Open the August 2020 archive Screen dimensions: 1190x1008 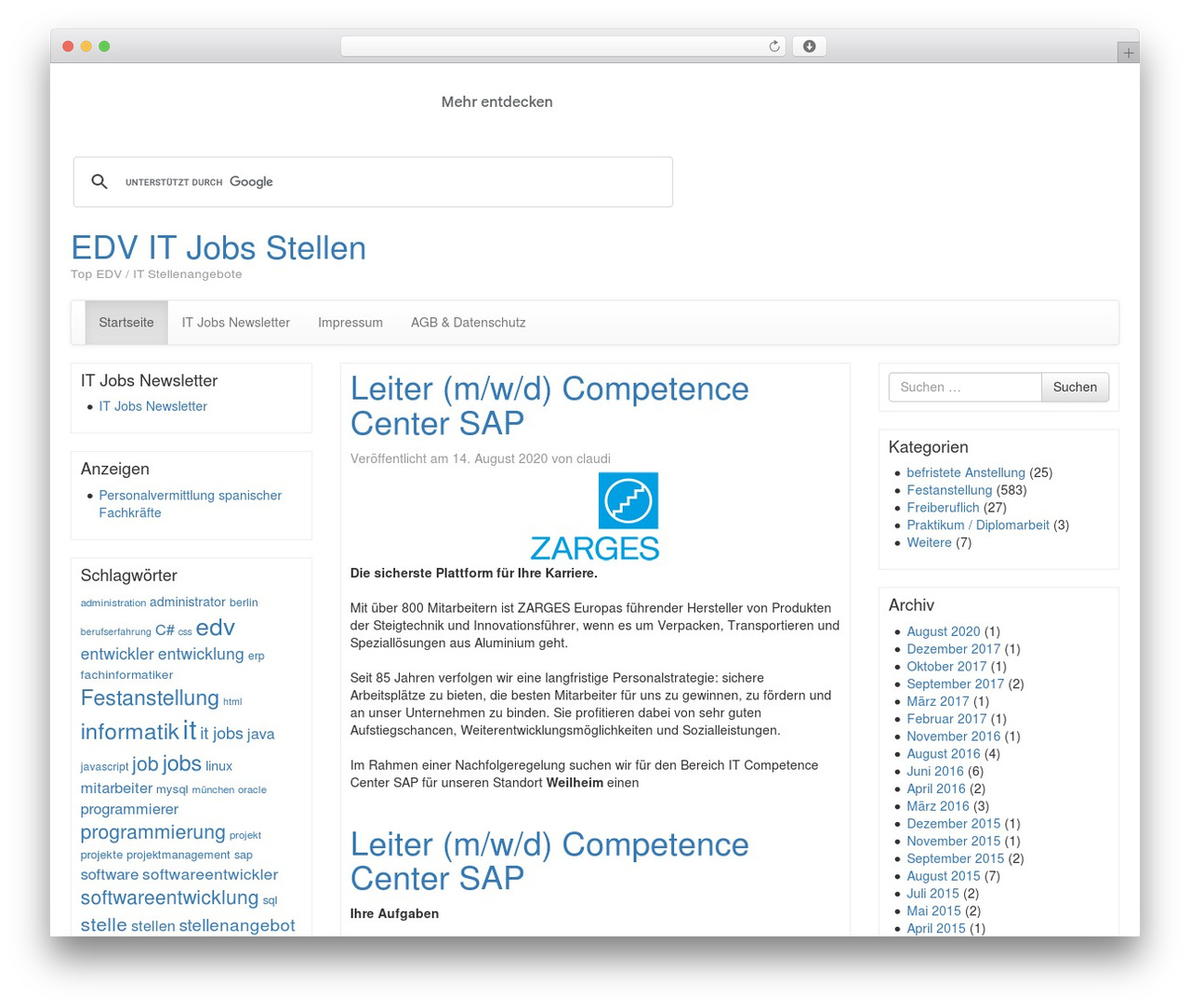pos(944,631)
